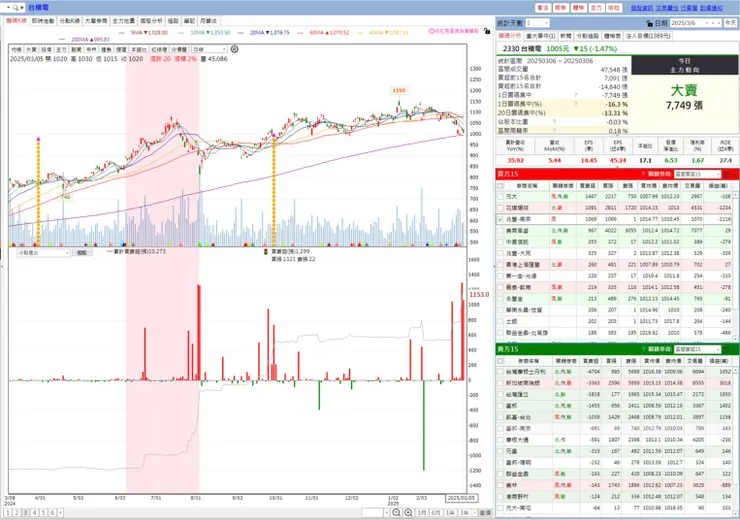Select the 美商高盛 row in buy list
This screenshot has width=740, height=520.
tap(614, 231)
